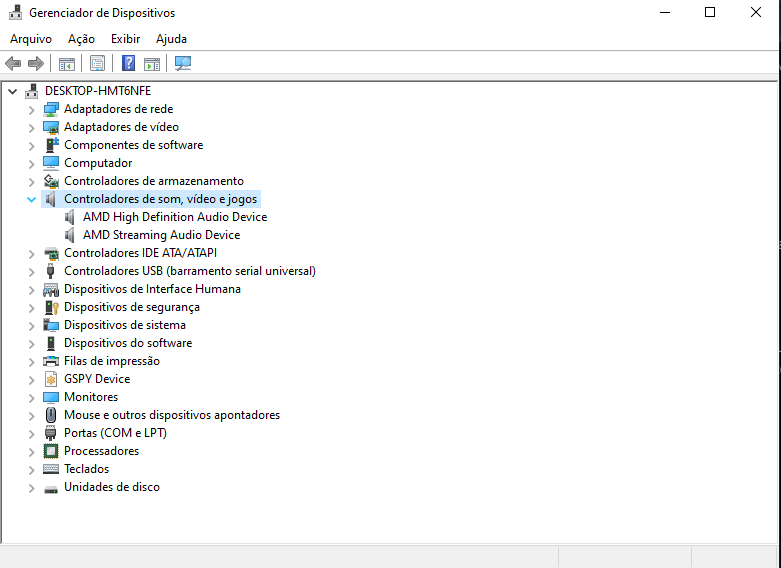Click the Properties toolbar icon
Image resolution: width=781 pixels, height=568 pixels.
(x=98, y=63)
